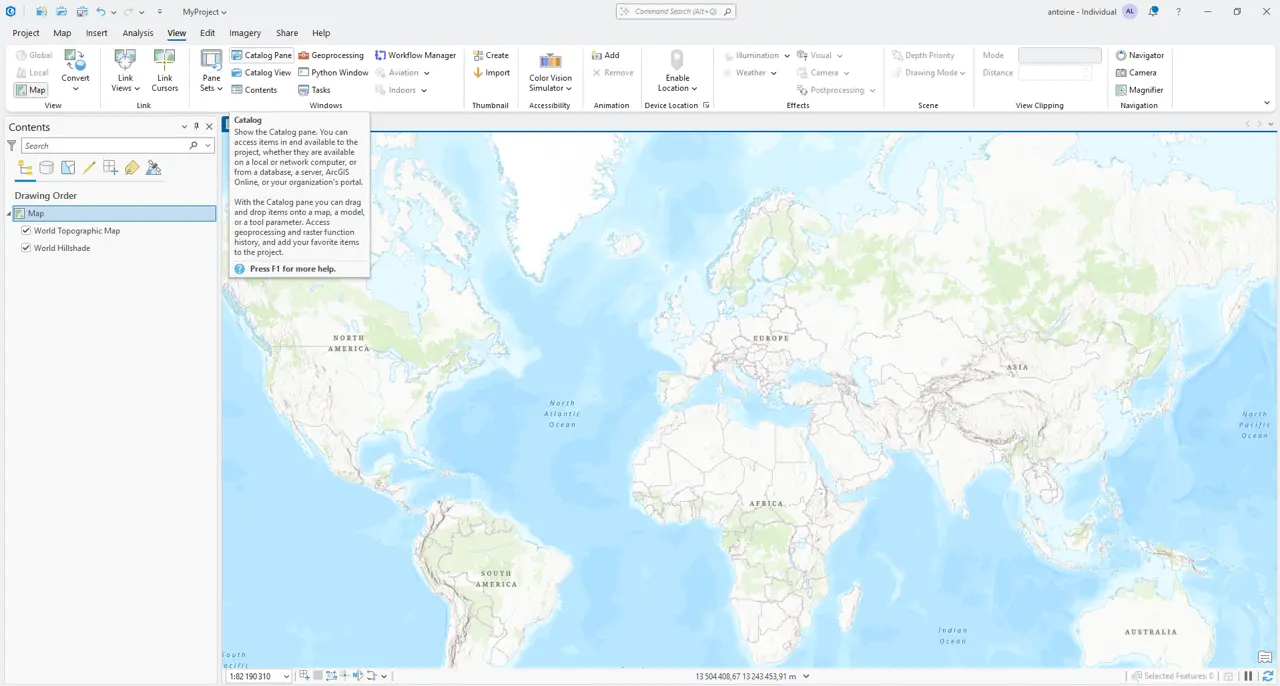Open the map scale dropdown
The height and width of the screenshot is (686, 1280).
286,676
